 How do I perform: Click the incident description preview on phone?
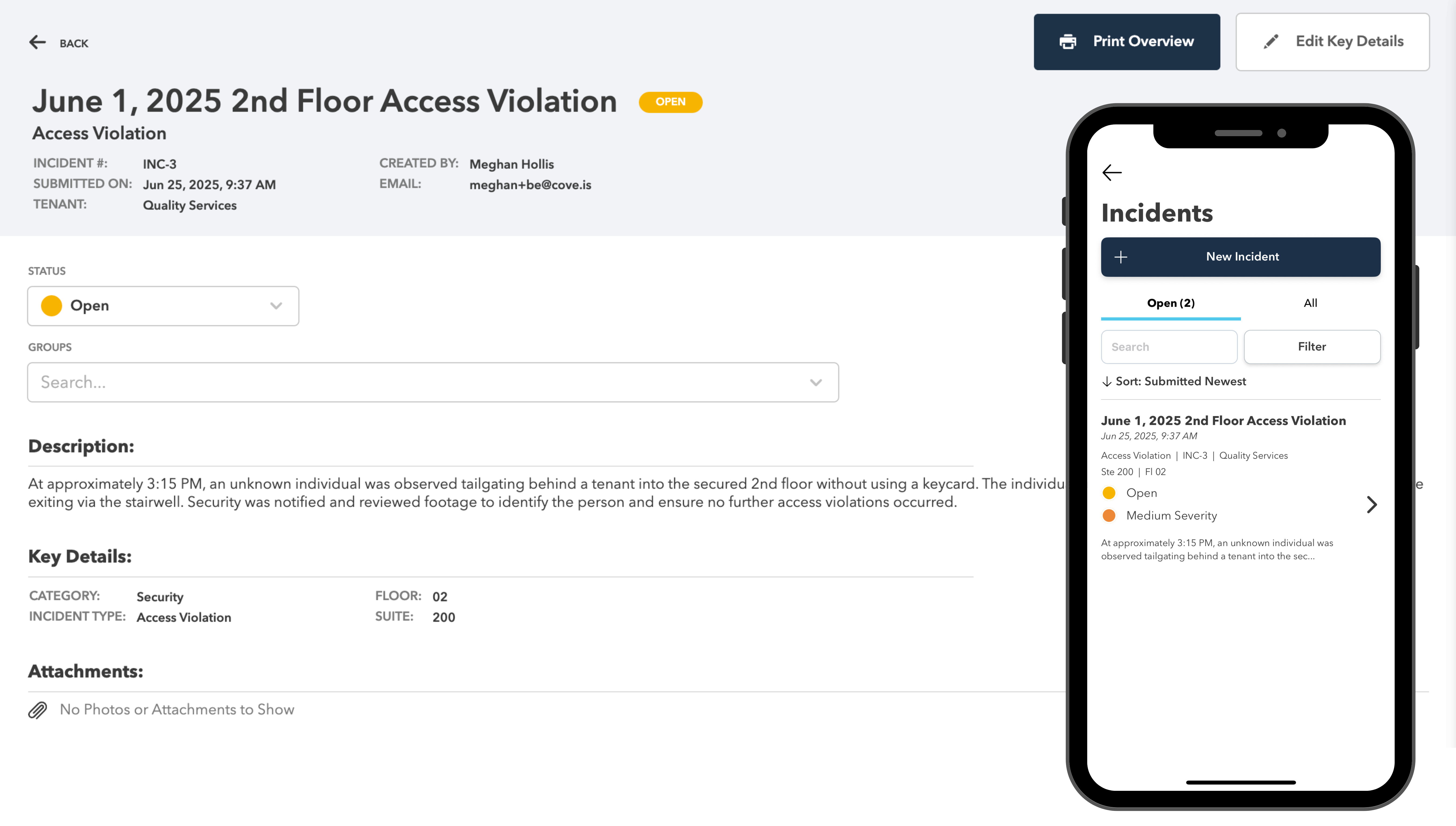coord(1217,550)
